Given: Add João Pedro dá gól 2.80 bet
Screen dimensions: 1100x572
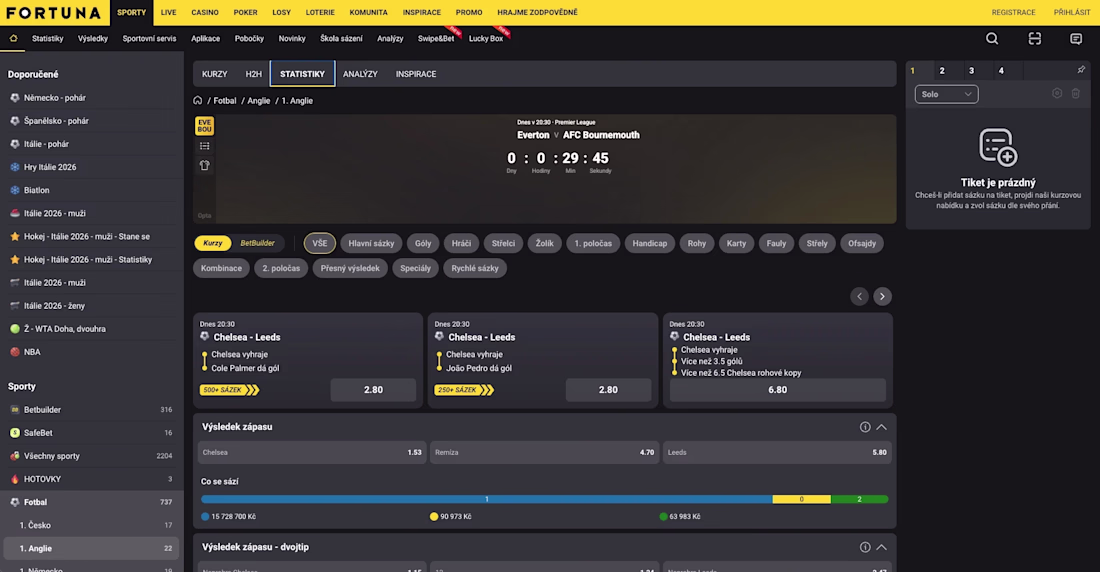Looking at the screenshot, I should point(608,390).
